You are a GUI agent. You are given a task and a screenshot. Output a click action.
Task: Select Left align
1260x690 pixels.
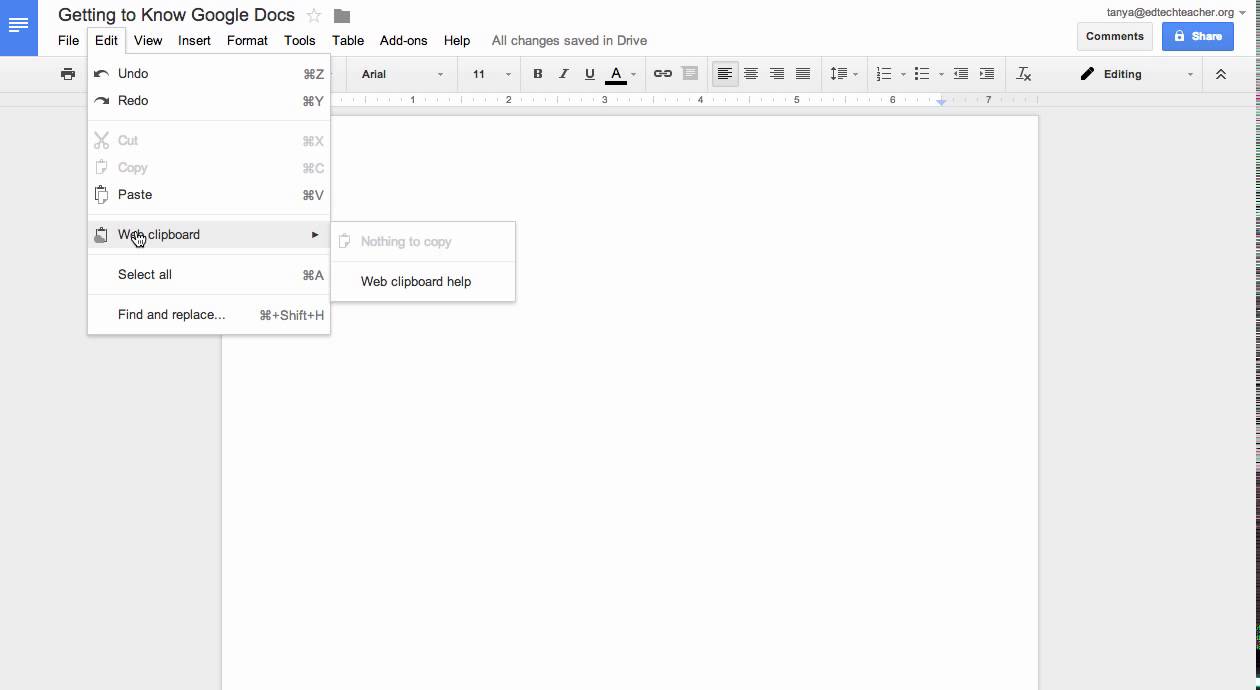click(725, 74)
